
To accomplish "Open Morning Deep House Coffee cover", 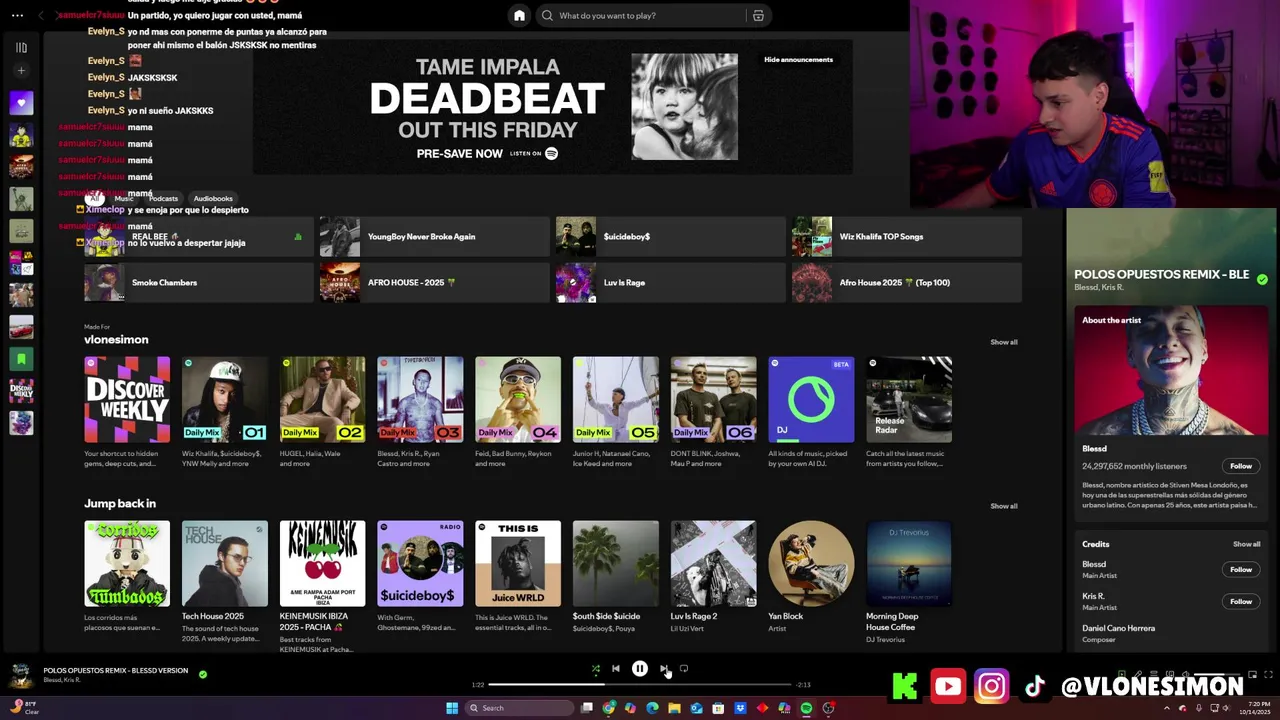I will click(909, 563).
